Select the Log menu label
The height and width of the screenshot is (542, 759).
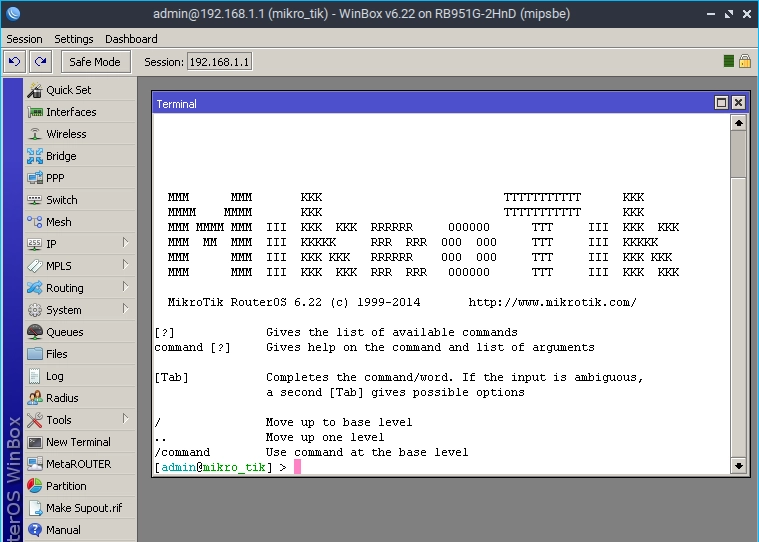[x=55, y=376]
